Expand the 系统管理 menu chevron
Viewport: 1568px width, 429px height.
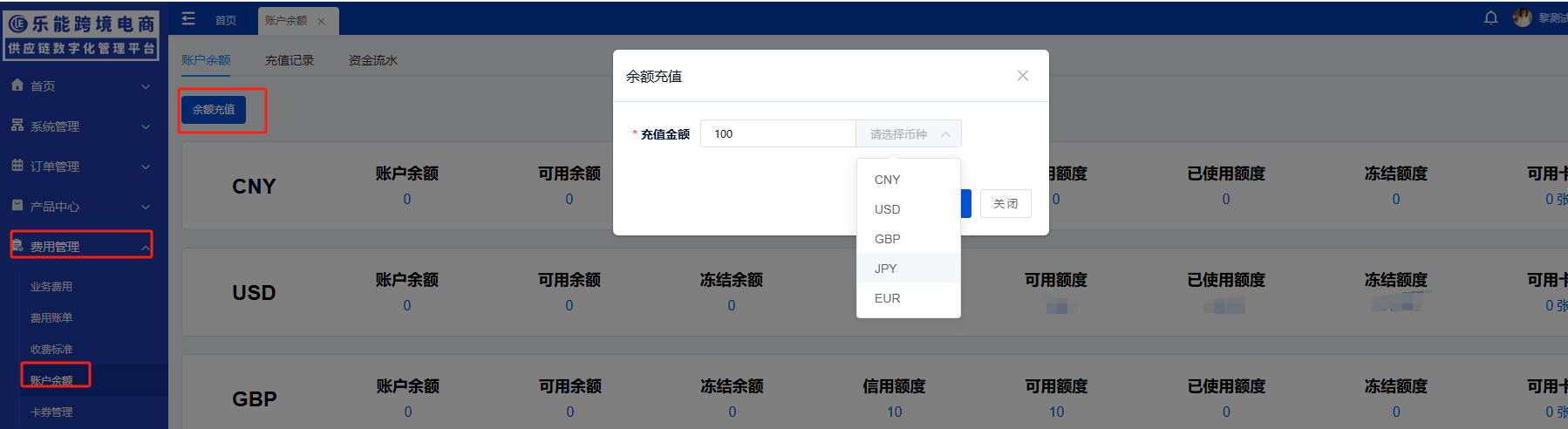[x=146, y=126]
